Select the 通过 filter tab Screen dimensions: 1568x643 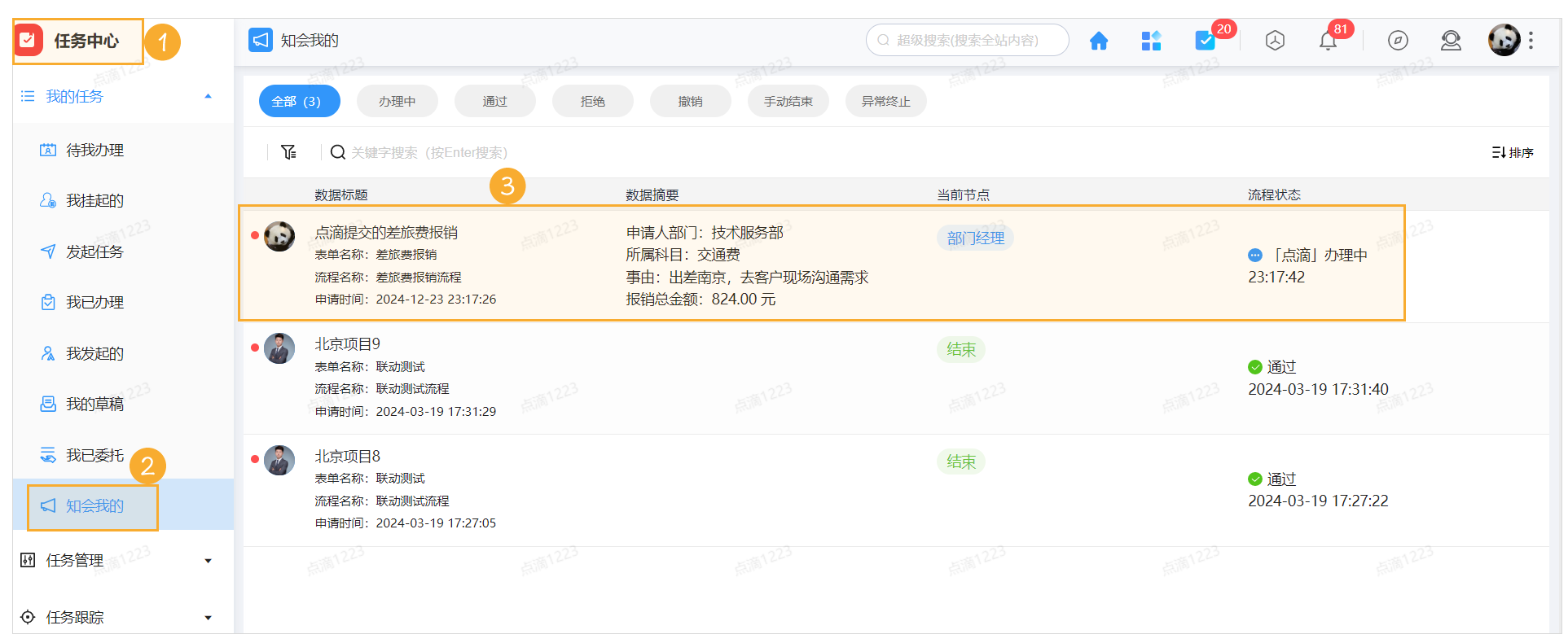click(x=494, y=101)
